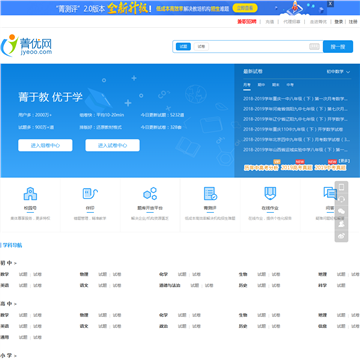Expand the 高中 > subject section header
Viewport: 360px width, 360px height.
pos(9,304)
